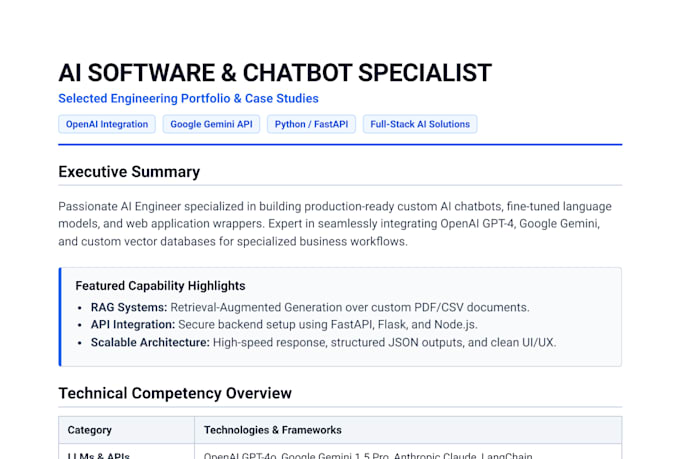Click the Technical Competency Overview heading

click(x=175, y=393)
